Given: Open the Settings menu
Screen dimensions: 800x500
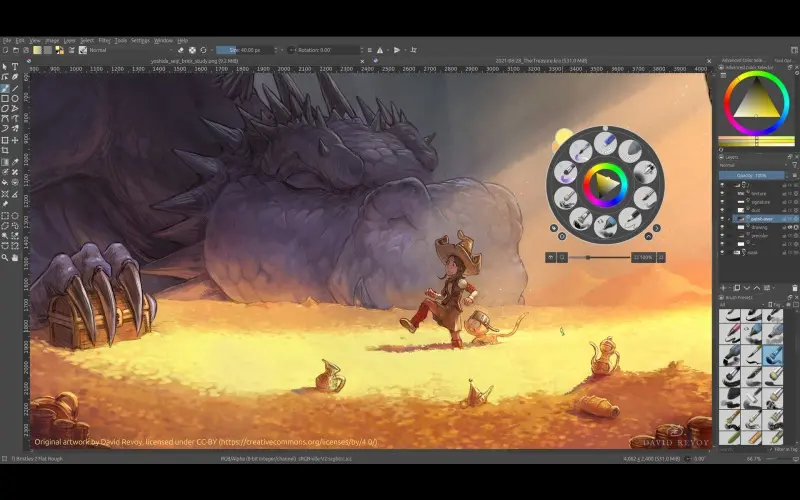Looking at the screenshot, I should point(141,40).
